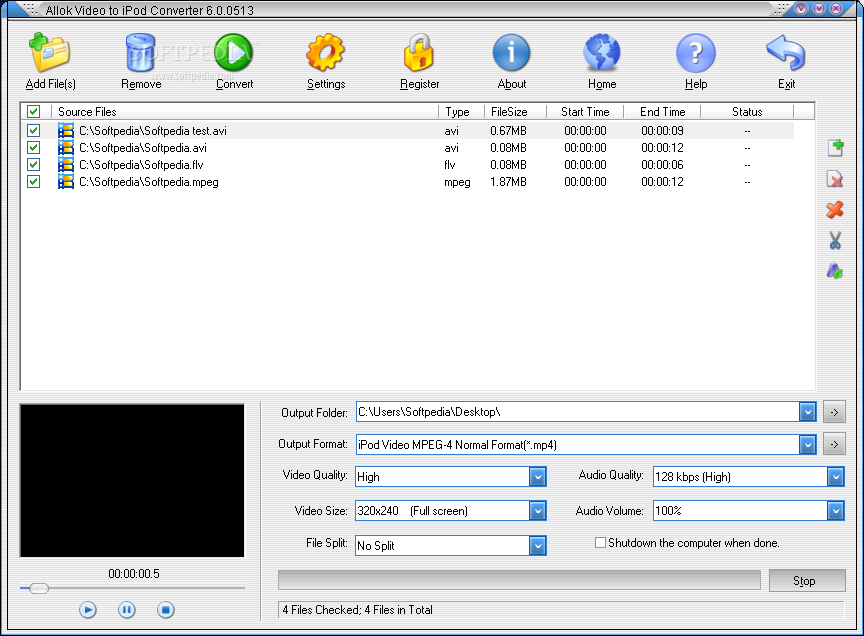The image size is (864, 636).
Task: Select the row C:\Softpedia\Softpedia.mpeg
Action: (x=408, y=182)
